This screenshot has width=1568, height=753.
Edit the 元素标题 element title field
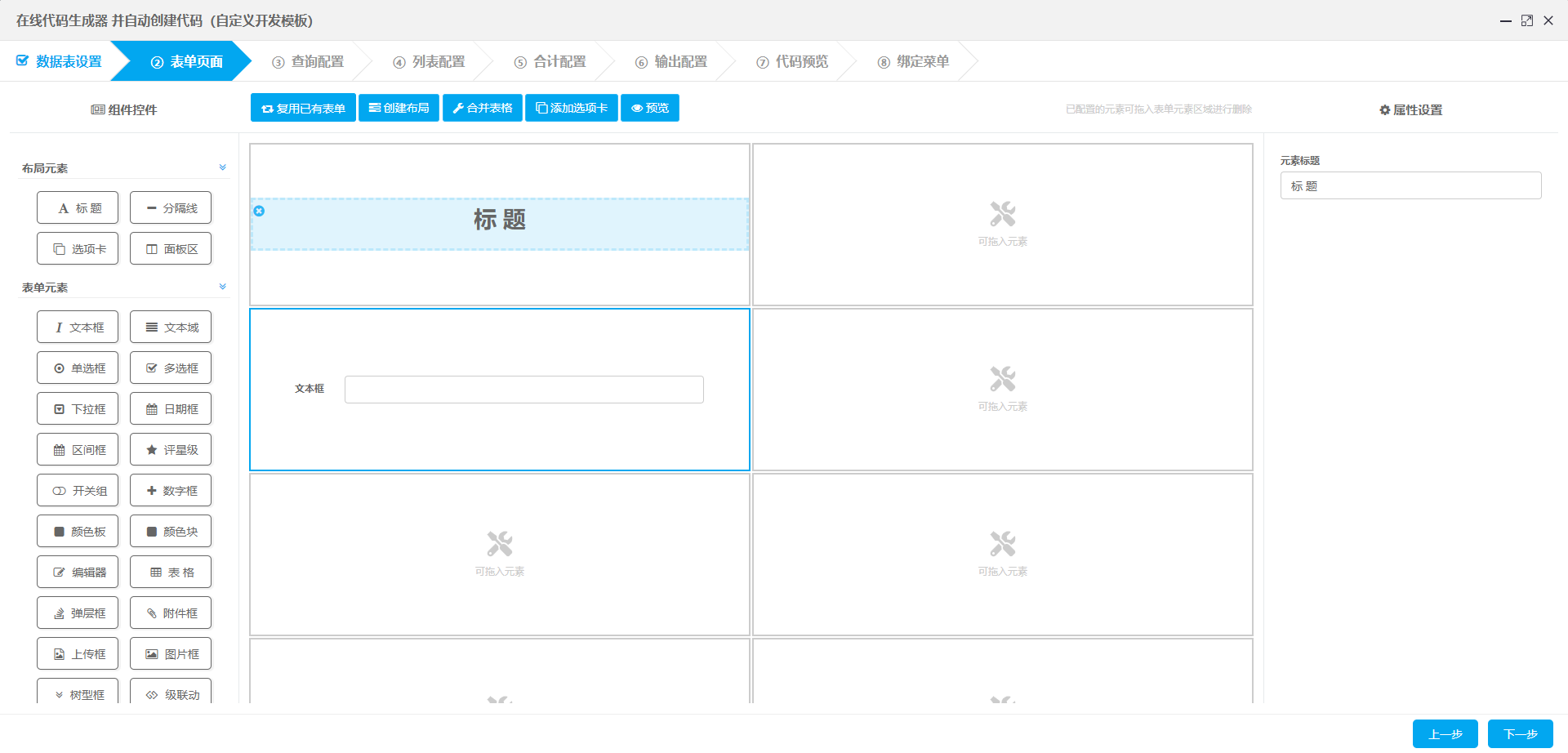pos(1410,185)
